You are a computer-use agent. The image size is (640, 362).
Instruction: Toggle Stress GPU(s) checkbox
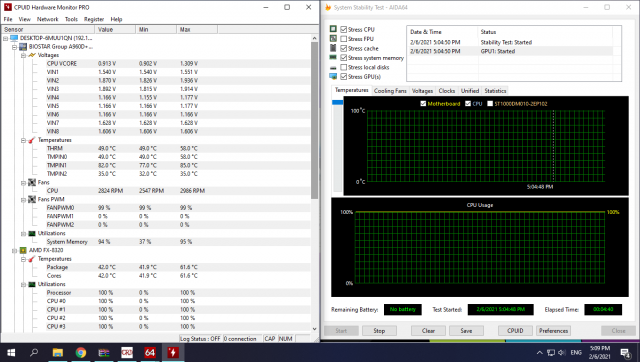tap(344, 77)
